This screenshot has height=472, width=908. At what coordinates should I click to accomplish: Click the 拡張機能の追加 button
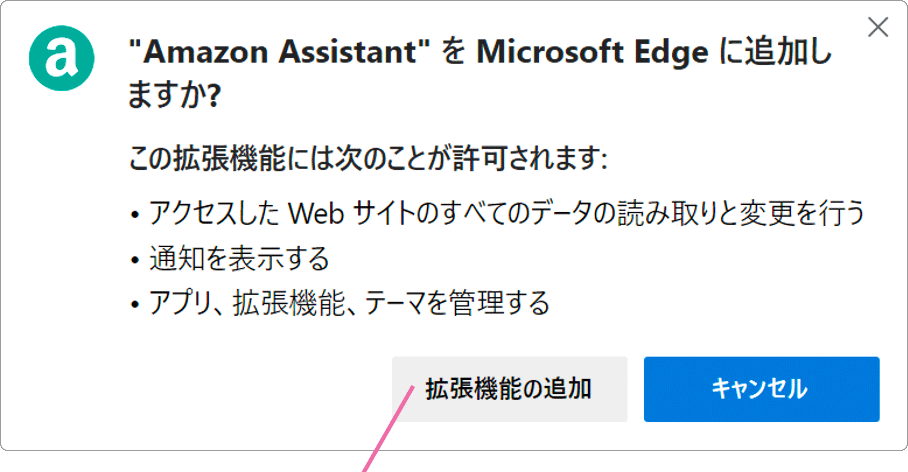coord(510,389)
